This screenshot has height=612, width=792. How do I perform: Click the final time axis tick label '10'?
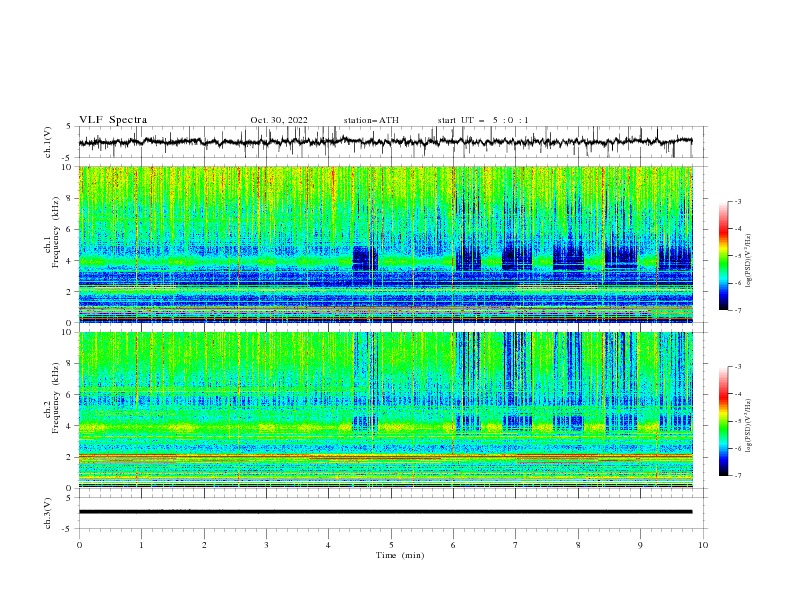703,545
